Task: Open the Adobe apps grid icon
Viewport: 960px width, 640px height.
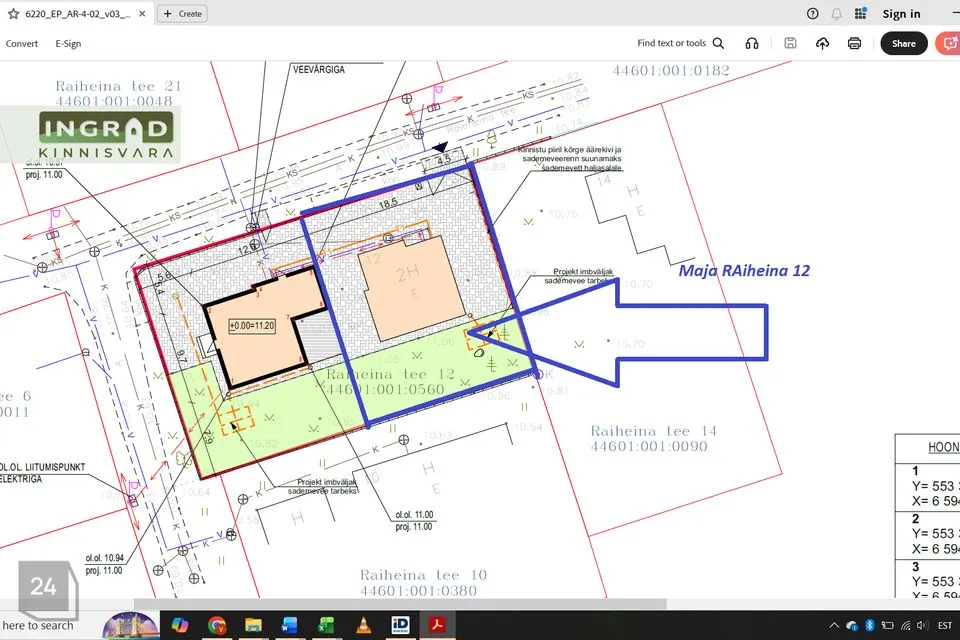Action: pos(859,14)
